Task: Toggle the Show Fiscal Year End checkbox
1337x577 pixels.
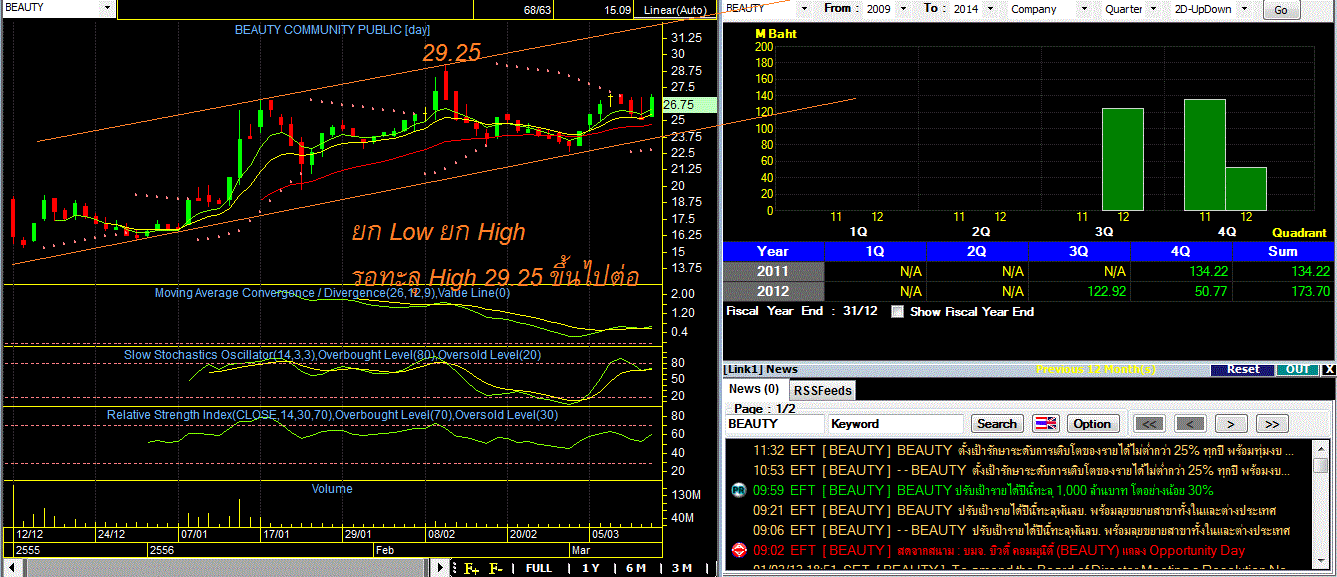Action: [897, 312]
